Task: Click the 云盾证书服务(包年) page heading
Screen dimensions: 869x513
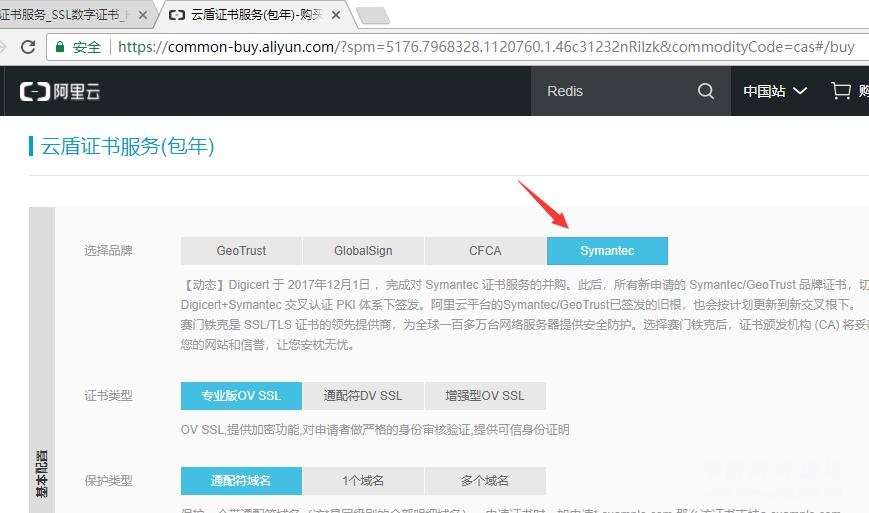Action: click(x=127, y=146)
